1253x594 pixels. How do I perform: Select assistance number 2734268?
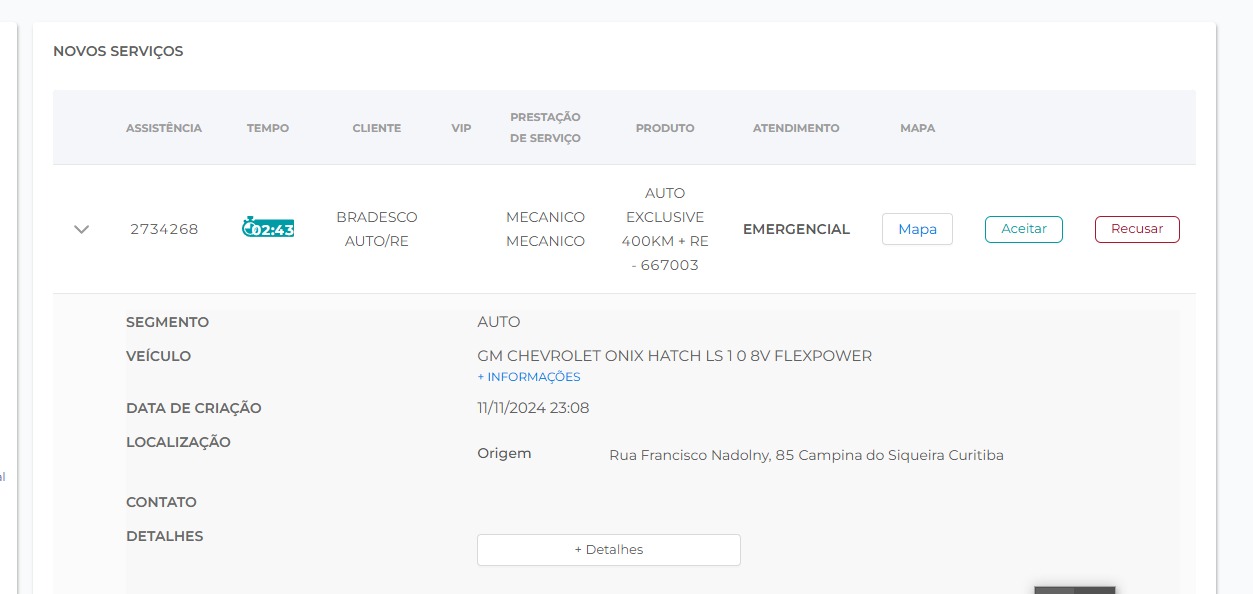point(164,229)
